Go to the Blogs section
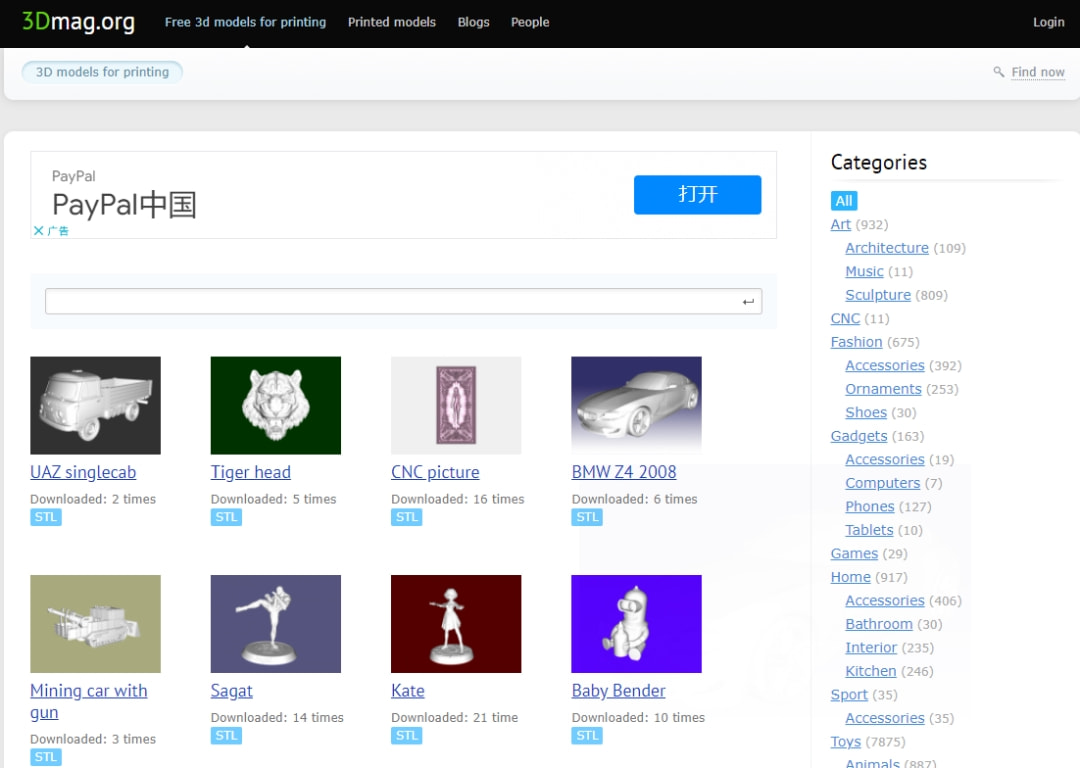Screen dimensions: 1080x768 pos(473,22)
